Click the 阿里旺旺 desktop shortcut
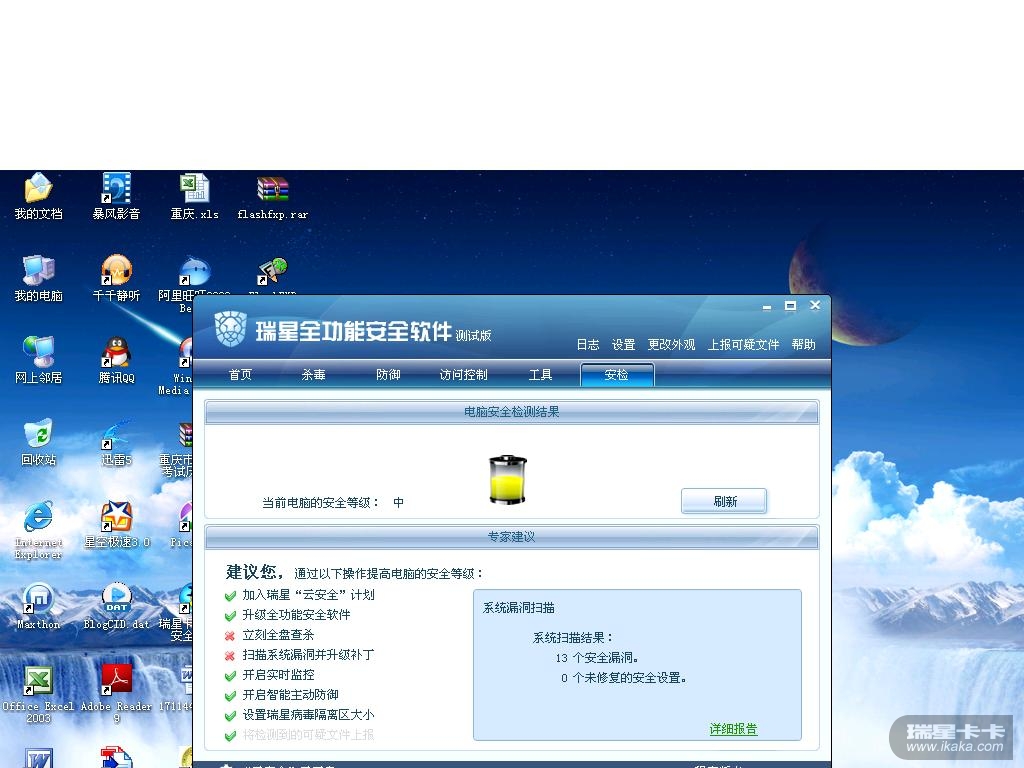This screenshot has width=1024, height=768. 195,272
